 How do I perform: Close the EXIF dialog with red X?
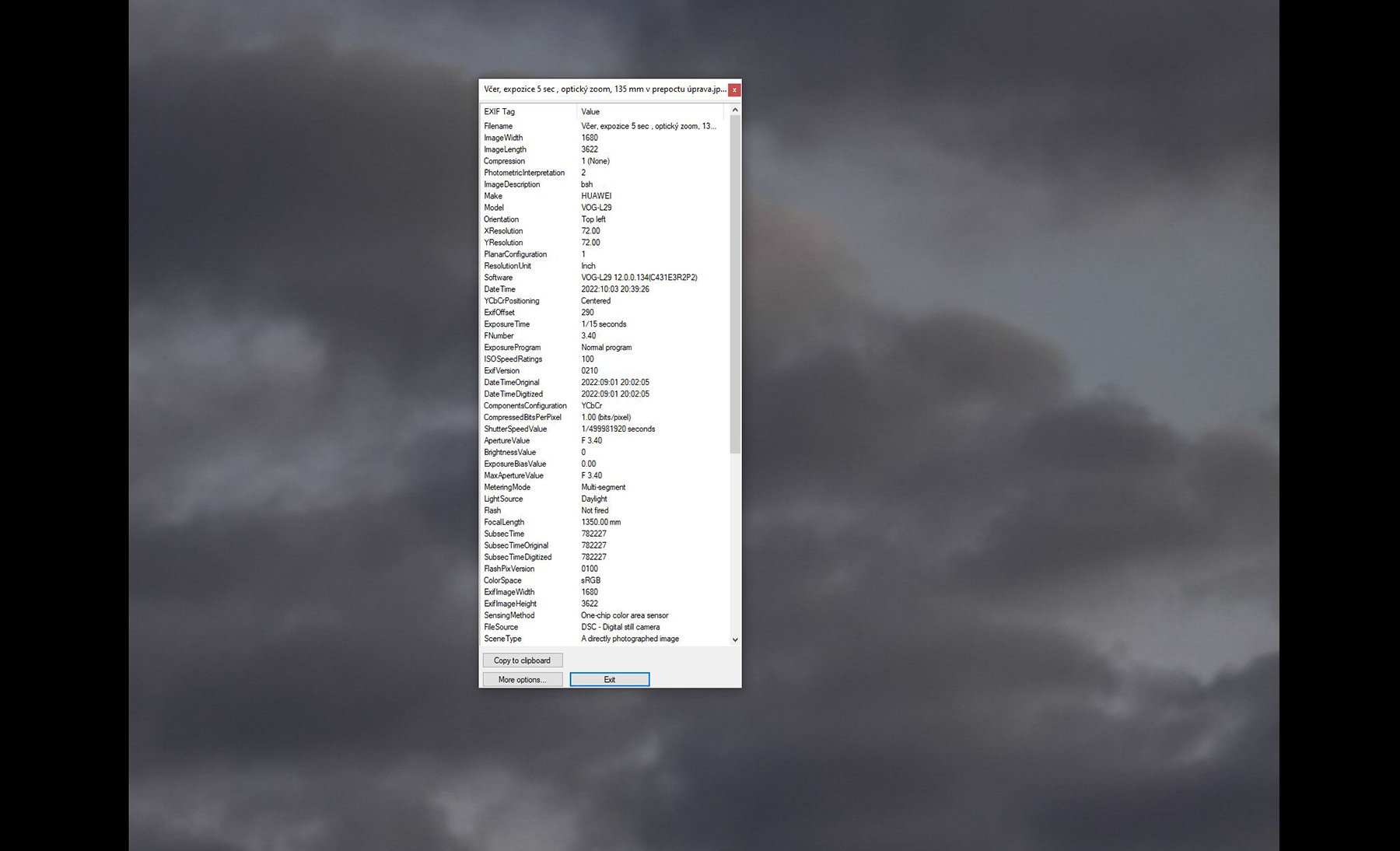pos(733,89)
